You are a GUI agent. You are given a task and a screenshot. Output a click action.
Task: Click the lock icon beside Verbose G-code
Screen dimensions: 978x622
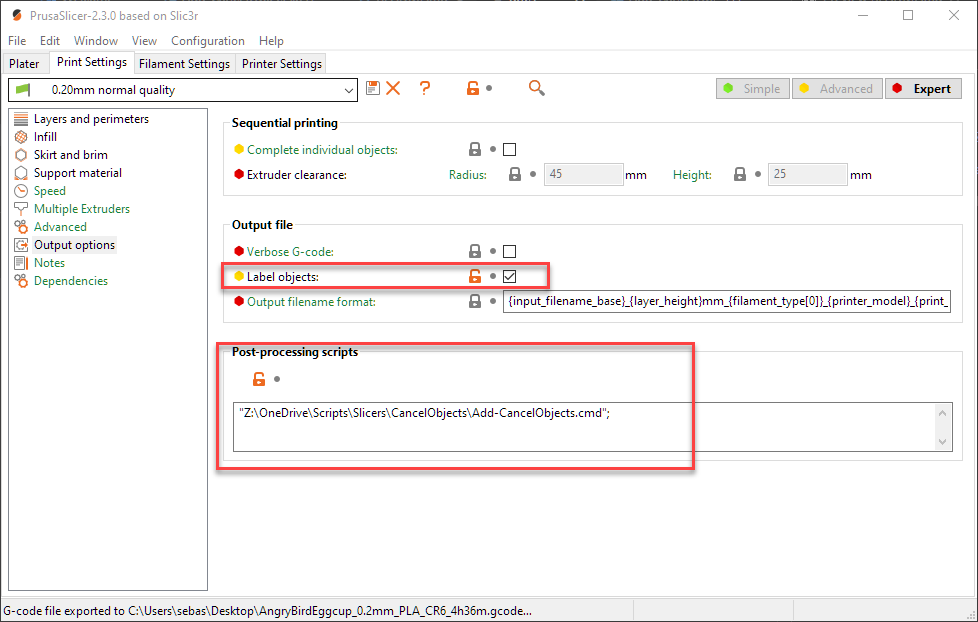(x=475, y=251)
